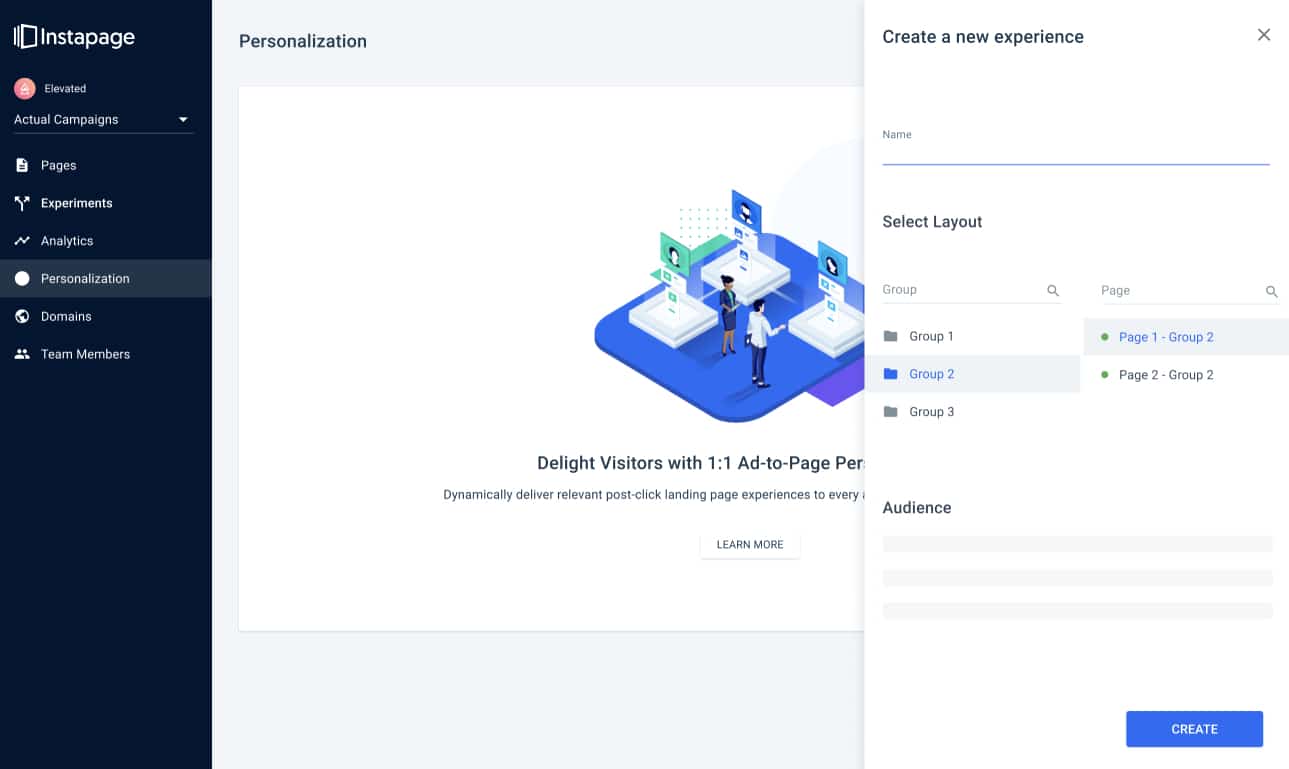The width and height of the screenshot is (1289, 769).
Task: Click the Analytics trend line icon
Action: pos(22,241)
